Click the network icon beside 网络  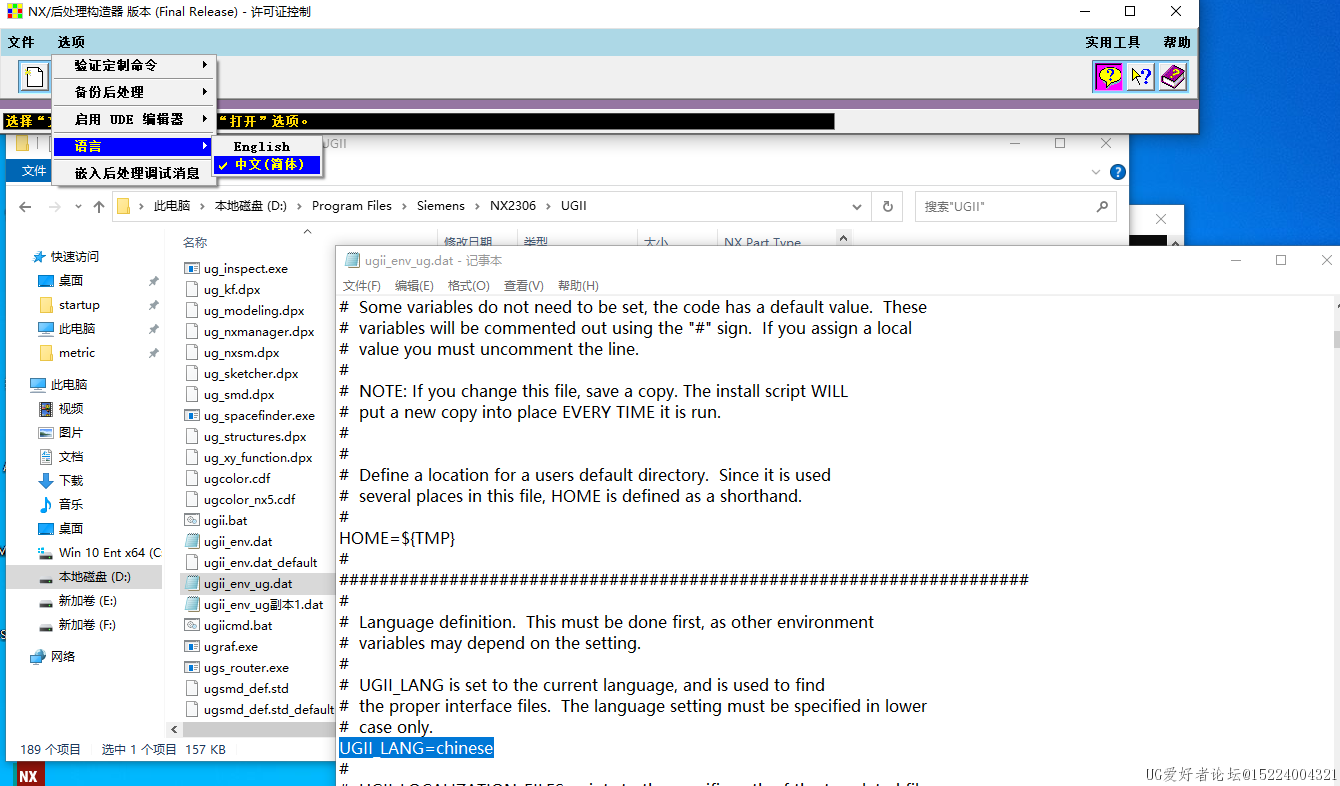(x=38, y=657)
